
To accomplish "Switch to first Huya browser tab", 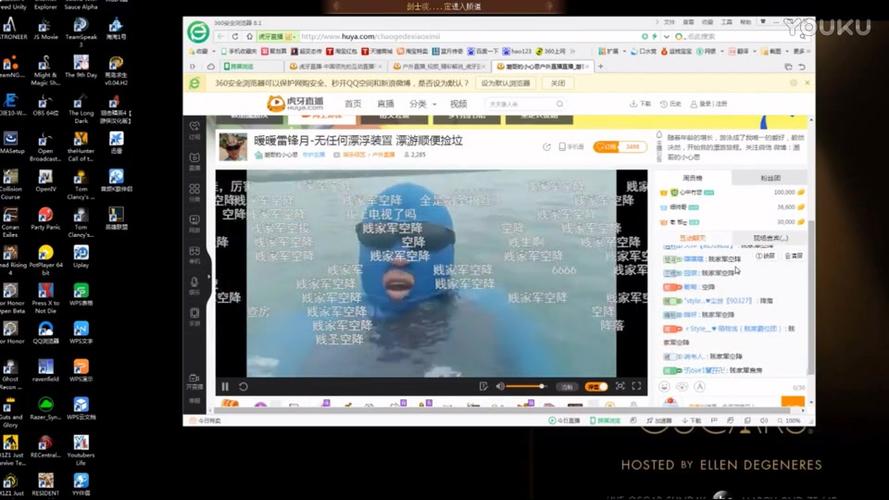I will [335, 66].
